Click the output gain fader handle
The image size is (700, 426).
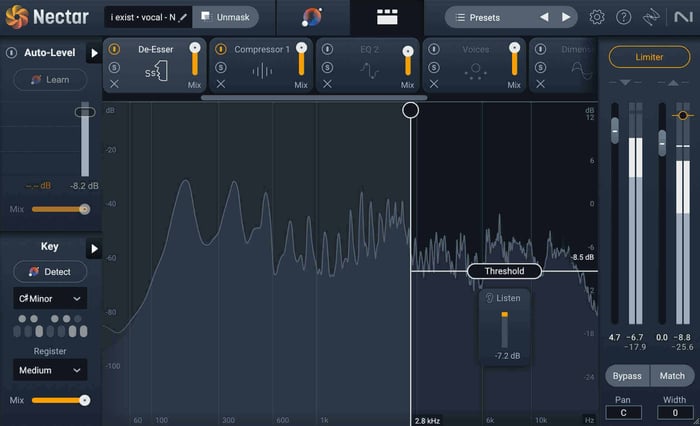coord(662,143)
